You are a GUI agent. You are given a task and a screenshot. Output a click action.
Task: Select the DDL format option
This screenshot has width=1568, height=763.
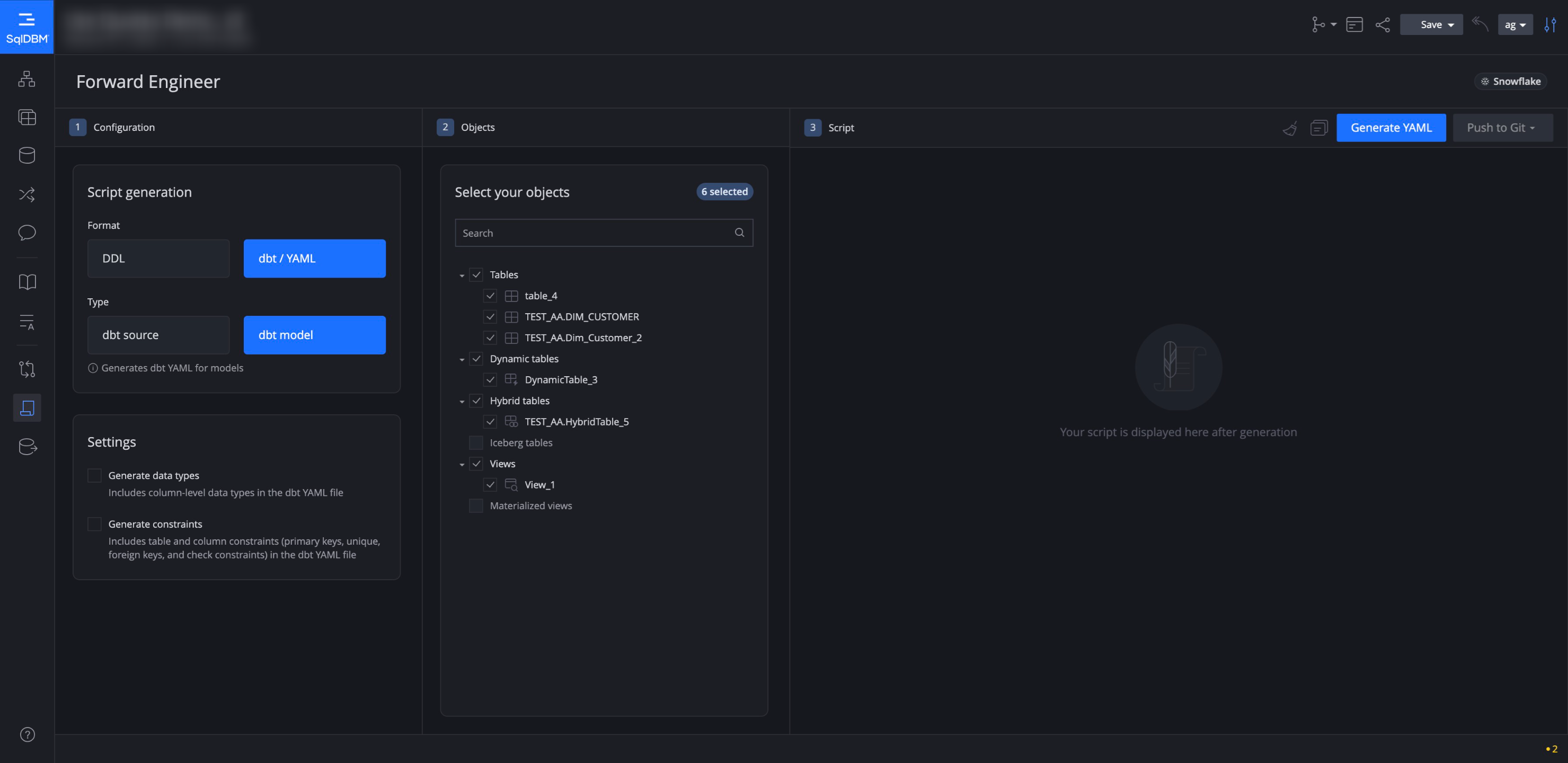[158, 259]
